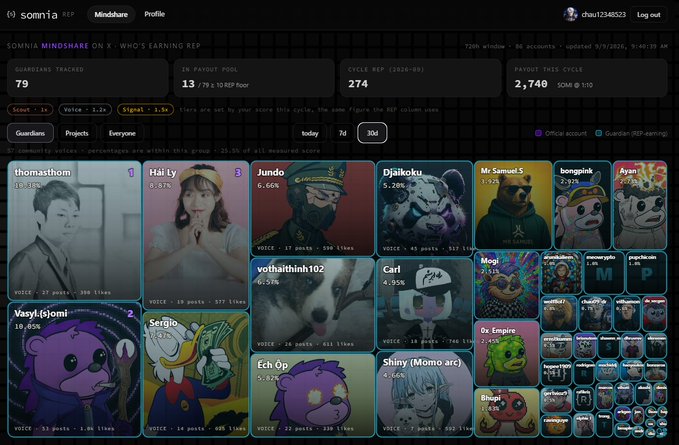Open the Profile tab

tap(155, 14)
